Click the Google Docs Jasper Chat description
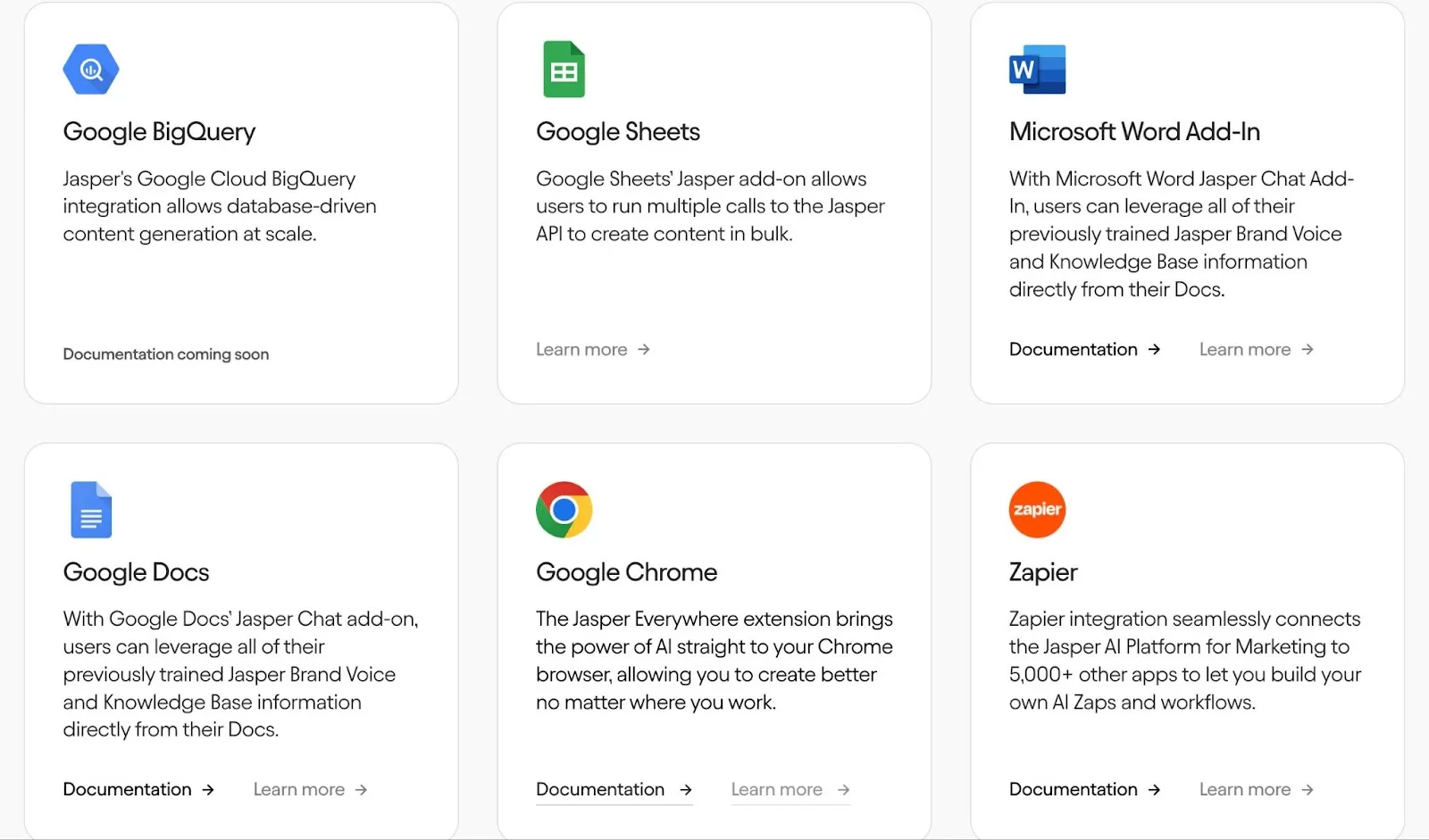 (240, 674)
